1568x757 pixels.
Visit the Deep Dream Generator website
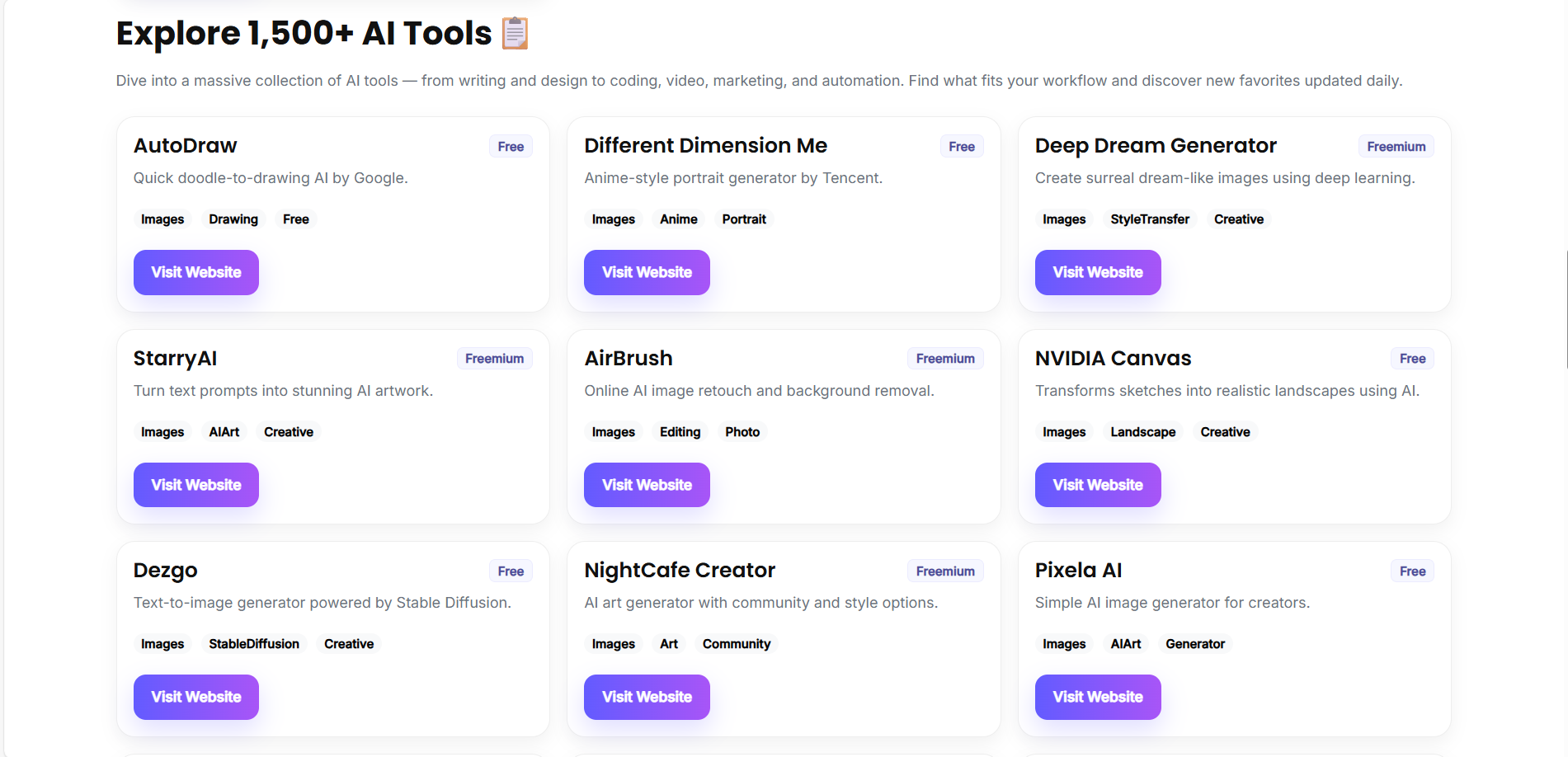1097,272
